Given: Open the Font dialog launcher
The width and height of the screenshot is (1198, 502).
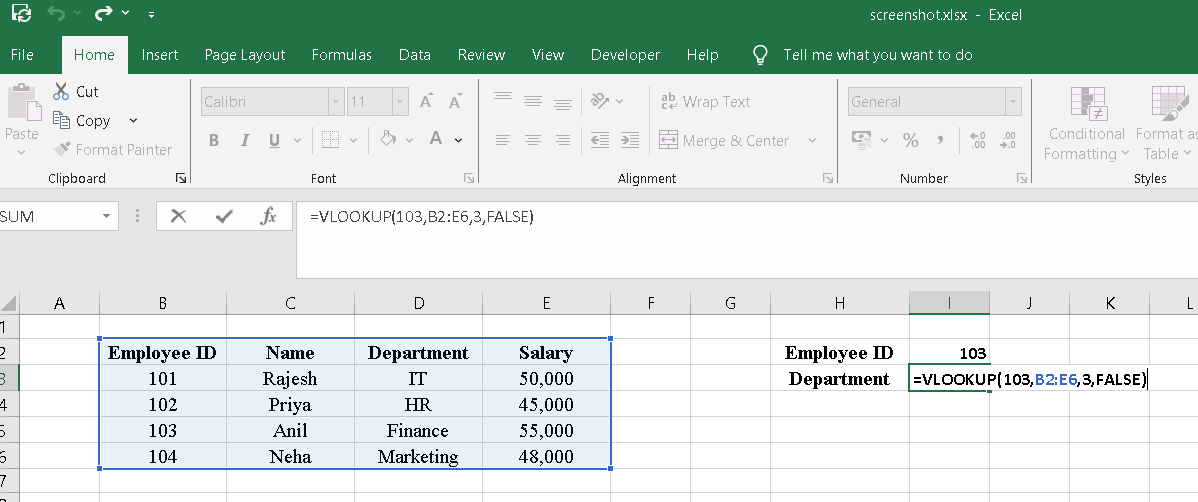Looking at the screenshot, I should (x=468, y=178).
